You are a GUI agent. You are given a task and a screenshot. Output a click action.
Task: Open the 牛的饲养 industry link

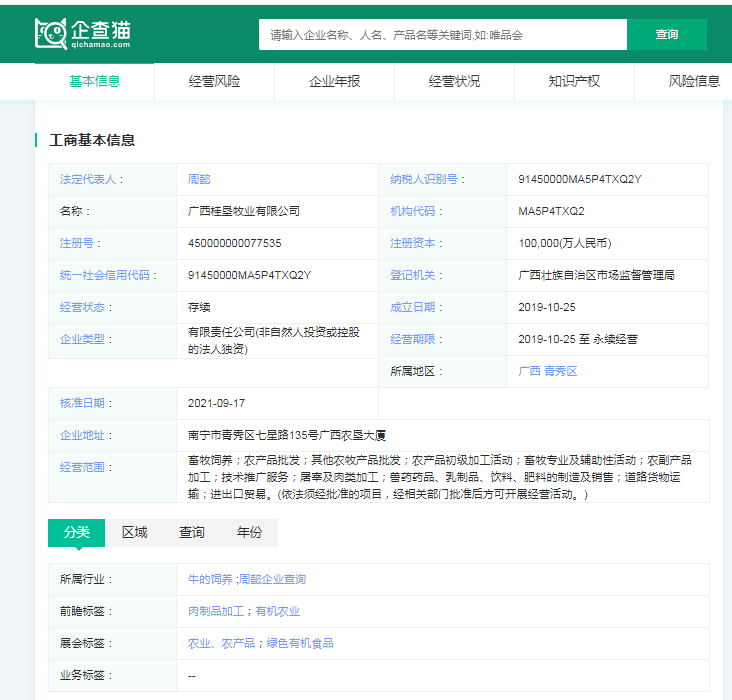[x=210, y=580]
